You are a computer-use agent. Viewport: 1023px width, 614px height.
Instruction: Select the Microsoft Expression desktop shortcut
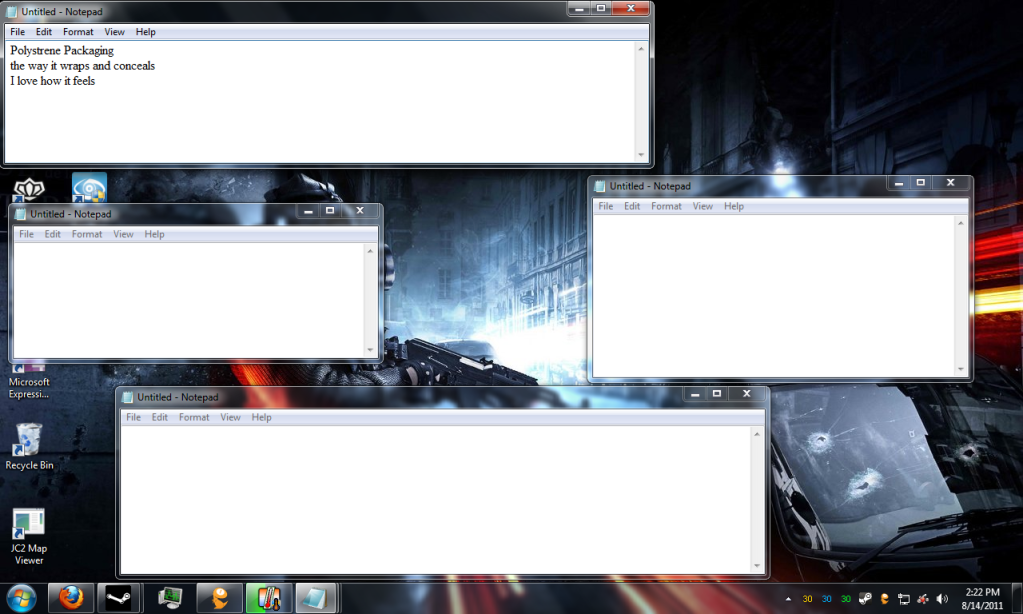click(29, 382)
